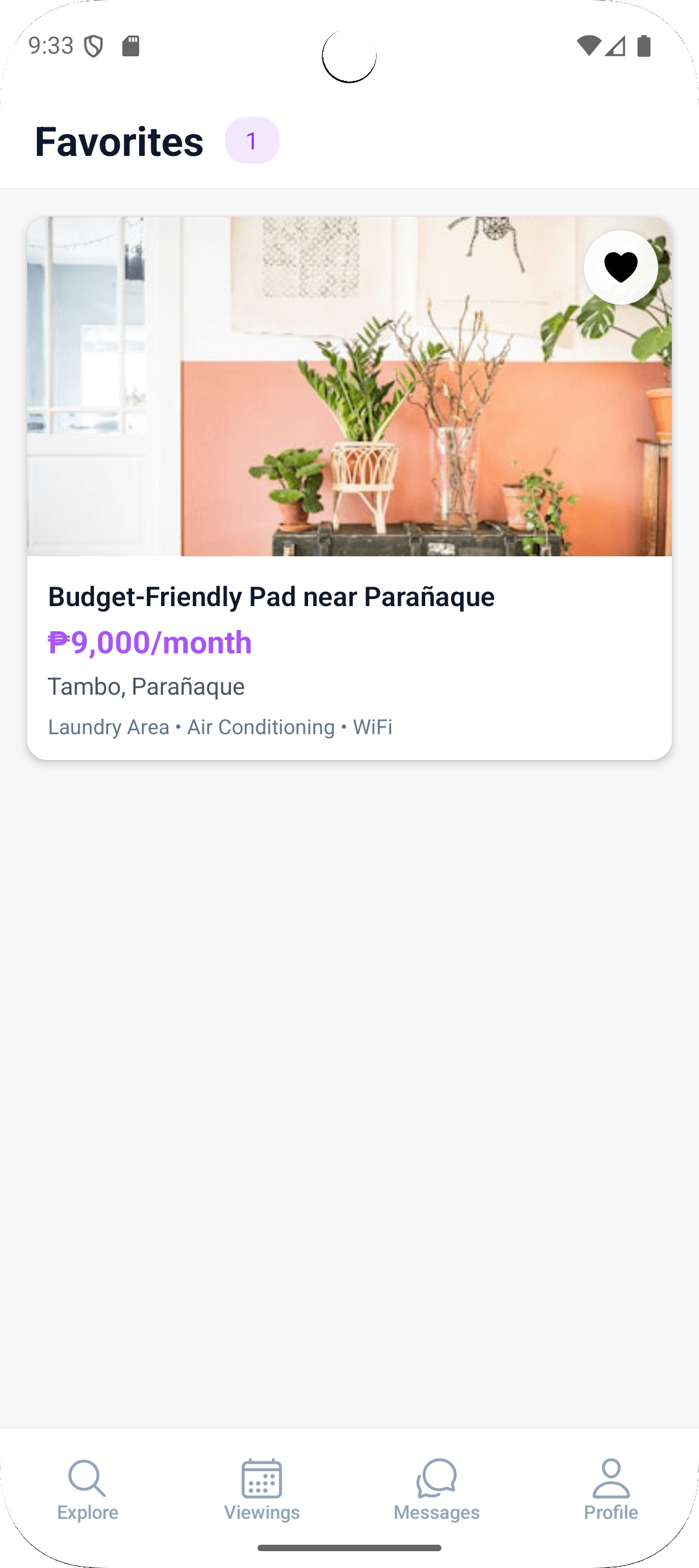Image resolution: width=699 pixels, height=1568 pixels.
Task: Switch to the Explore tab label
Action: click(x=87, y=1512)
